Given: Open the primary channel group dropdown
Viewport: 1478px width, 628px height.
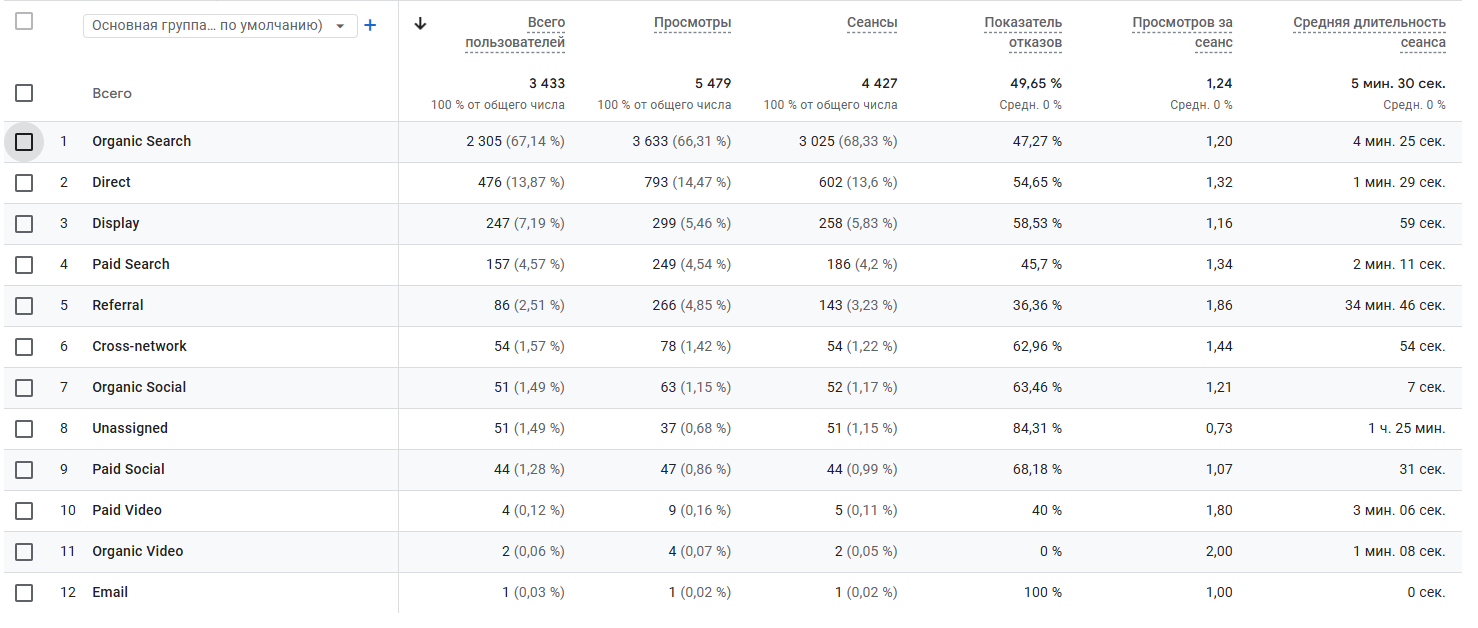Looking at the screenshot, I should point(220,26).
